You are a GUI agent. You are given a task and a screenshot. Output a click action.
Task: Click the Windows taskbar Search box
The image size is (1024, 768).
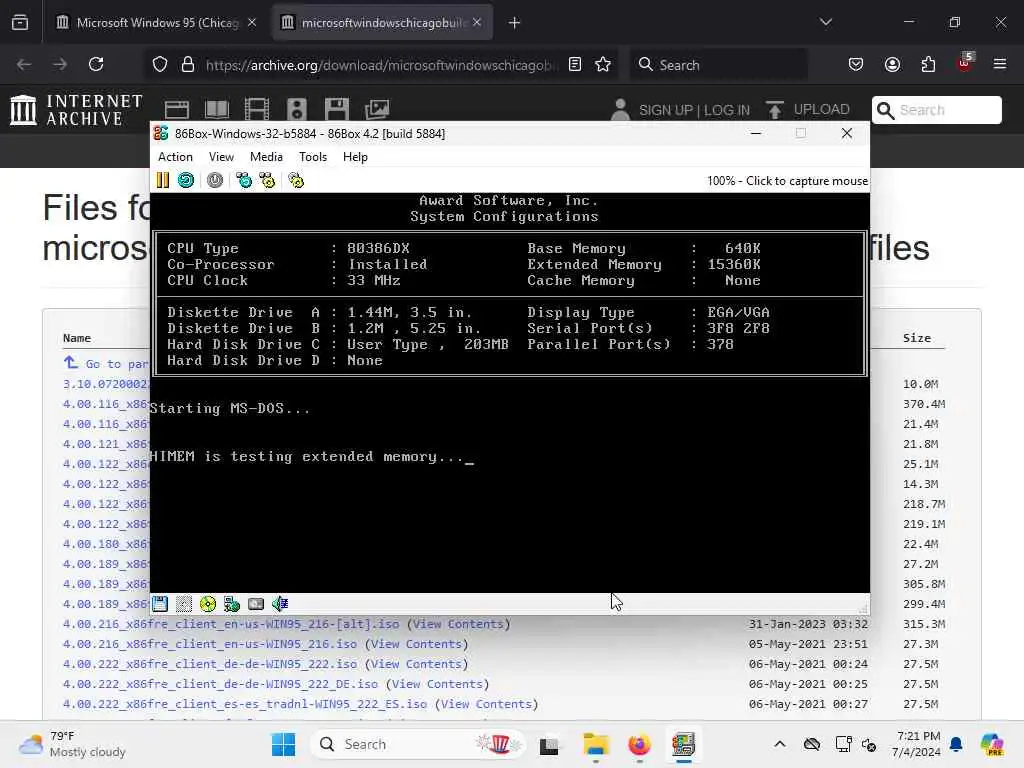point(418,744)
